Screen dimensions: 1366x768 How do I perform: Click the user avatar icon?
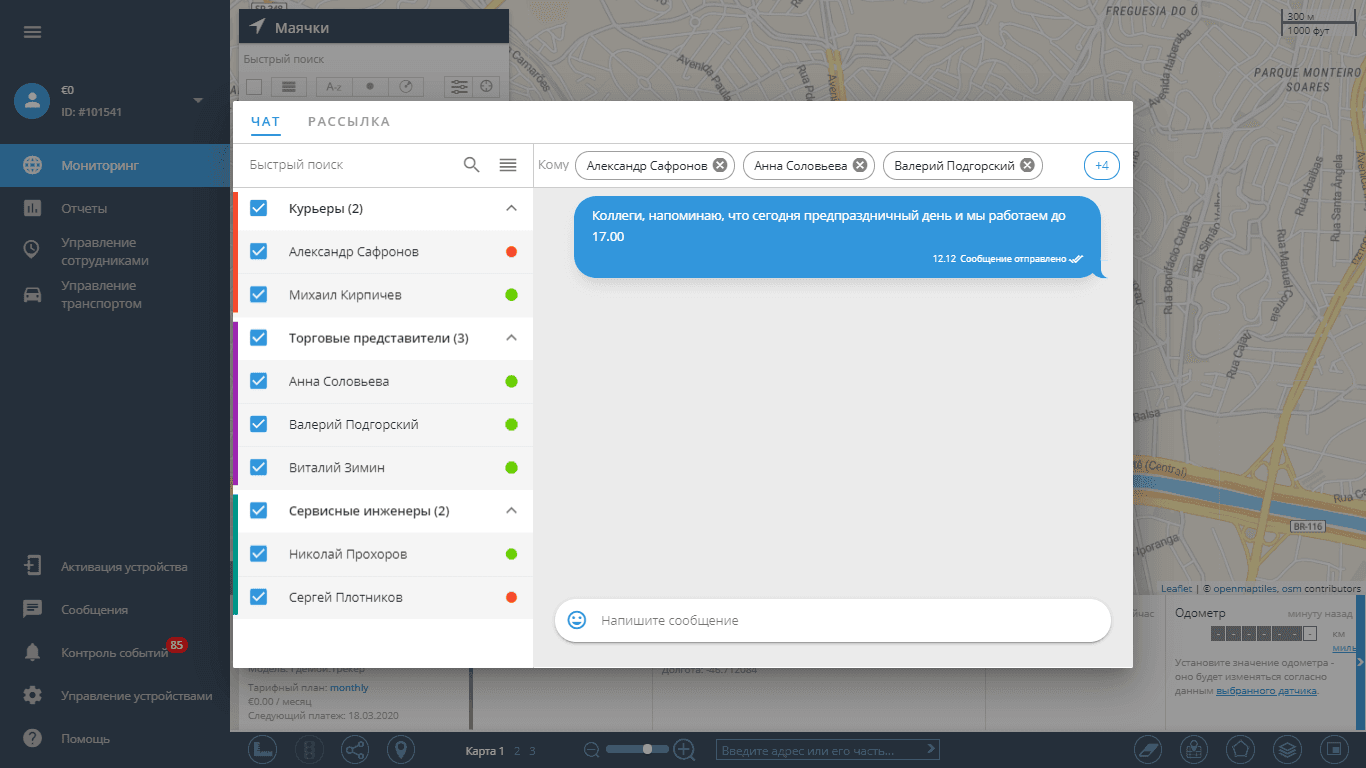click(x=32, y=100)
